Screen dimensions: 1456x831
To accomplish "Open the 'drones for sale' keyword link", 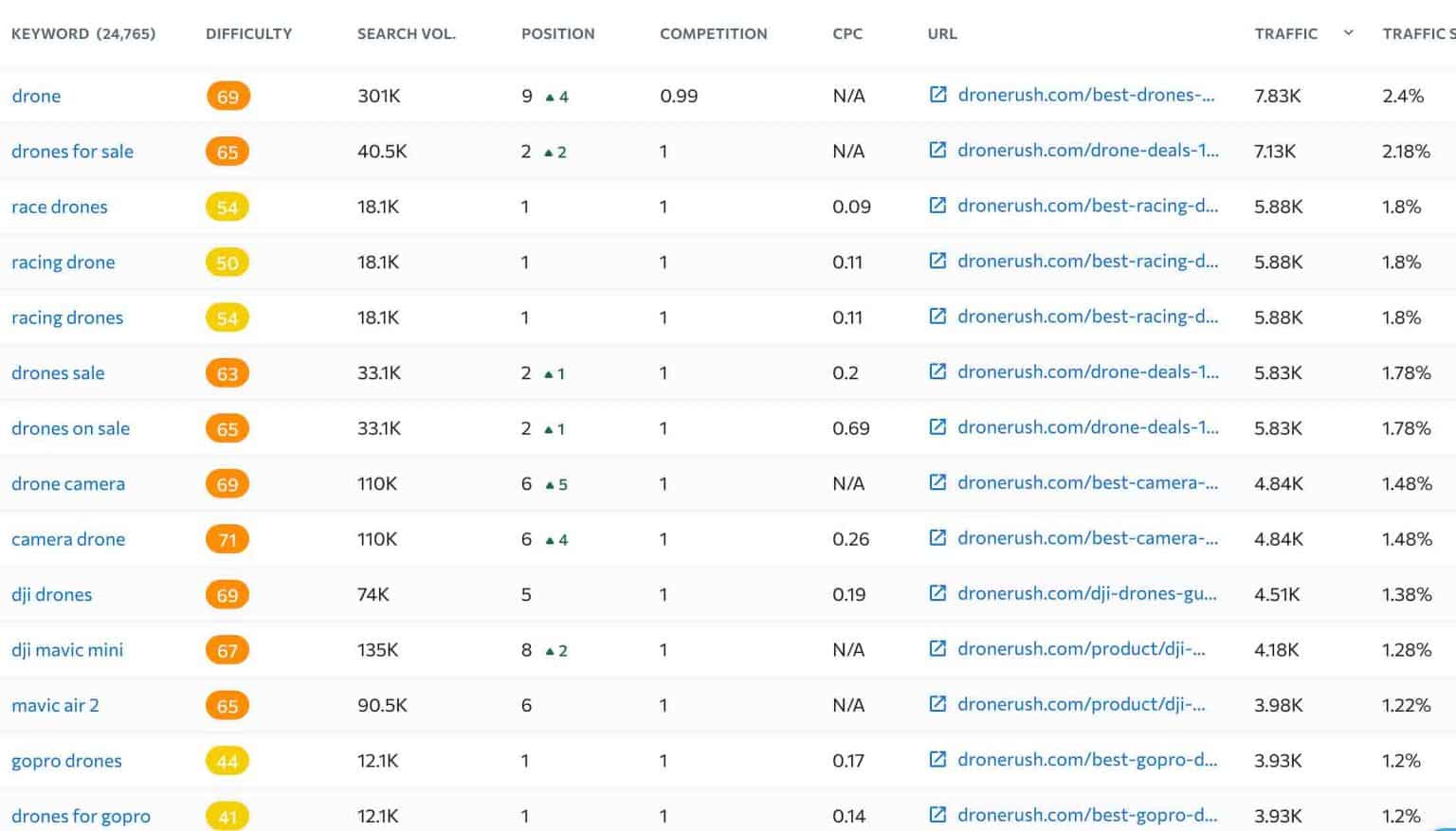I will pyautogui.click(x=72, y=152).
